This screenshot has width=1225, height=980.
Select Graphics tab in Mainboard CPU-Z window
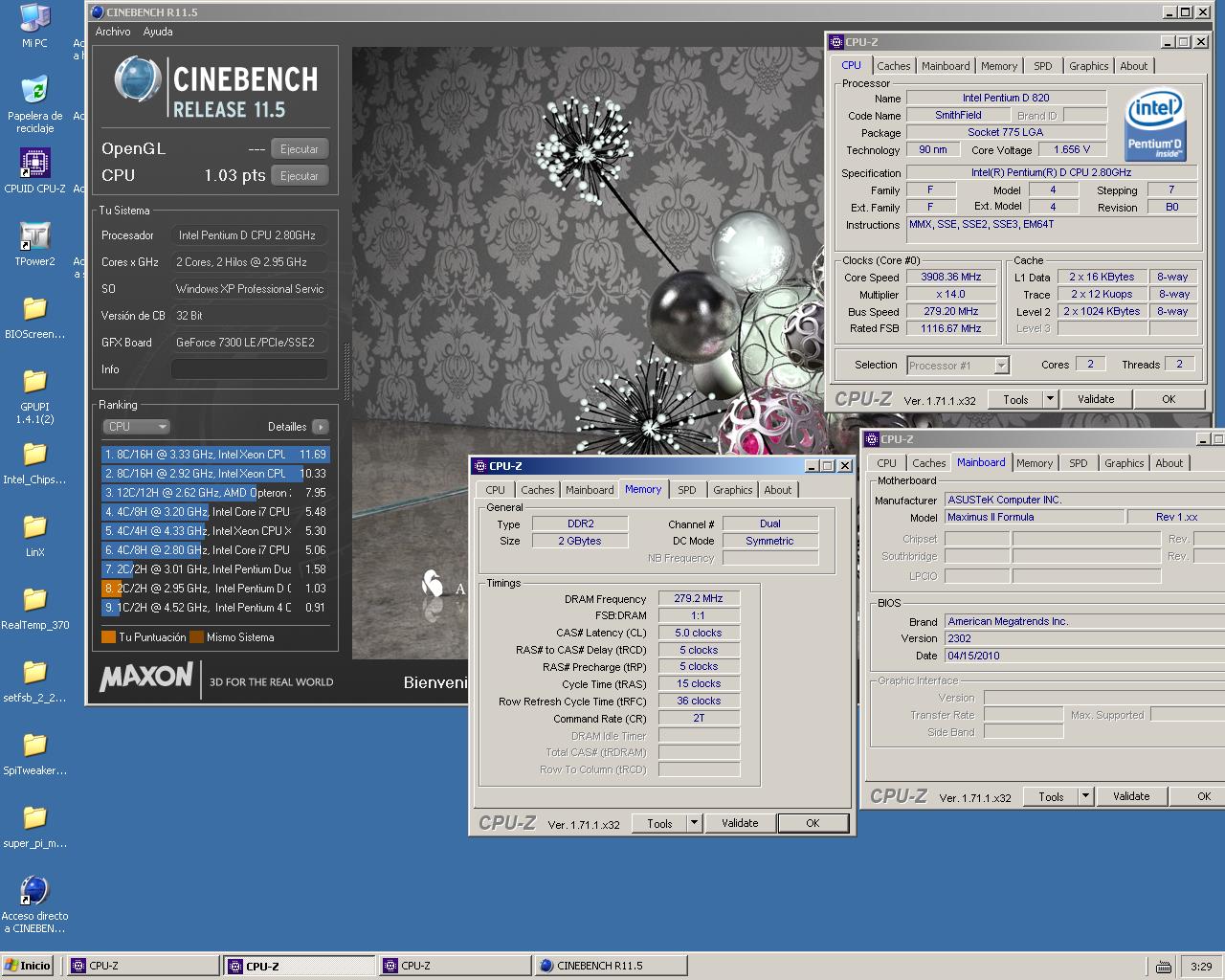pyautogui.click(x=1124, y=463)
